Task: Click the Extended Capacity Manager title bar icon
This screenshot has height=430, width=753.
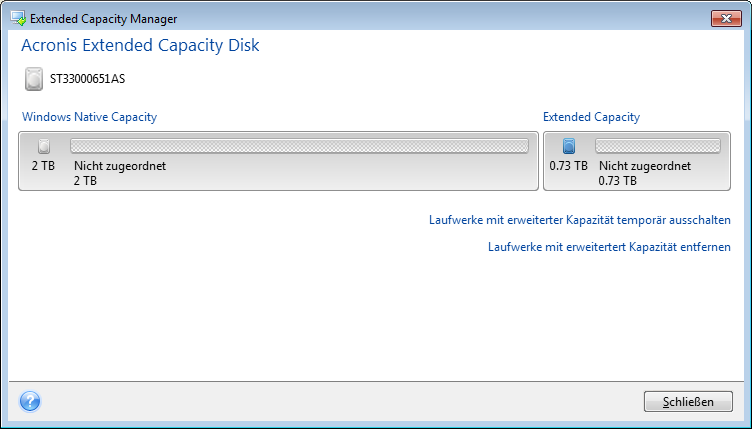Action: click(x=17, y=18)
